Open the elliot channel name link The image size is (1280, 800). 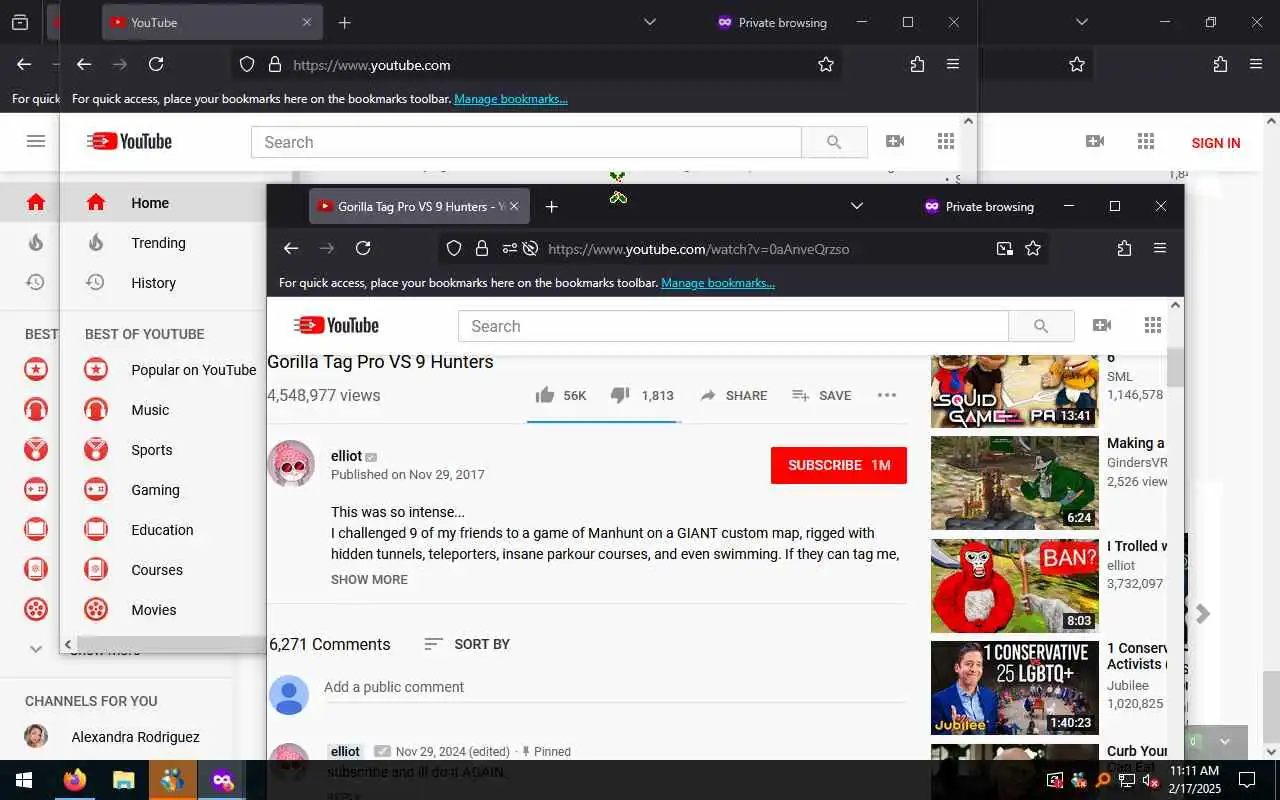(x=346, y=455)
